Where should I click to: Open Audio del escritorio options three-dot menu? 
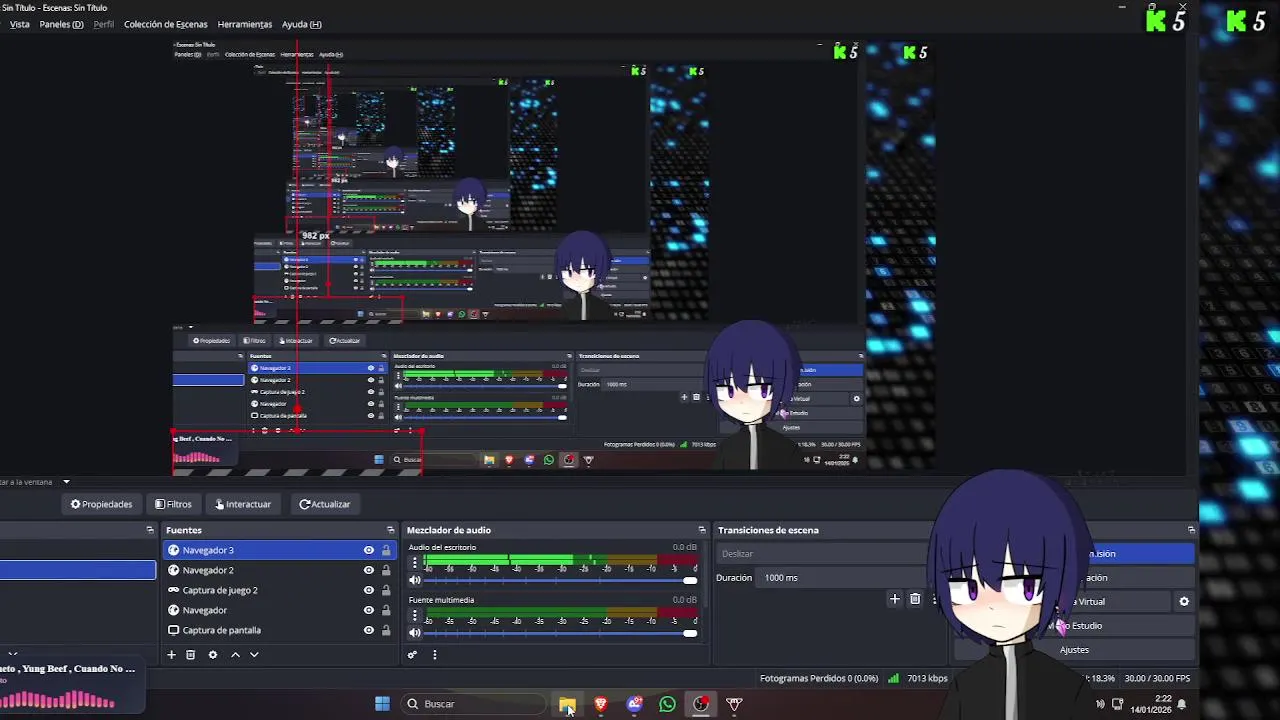415,563
